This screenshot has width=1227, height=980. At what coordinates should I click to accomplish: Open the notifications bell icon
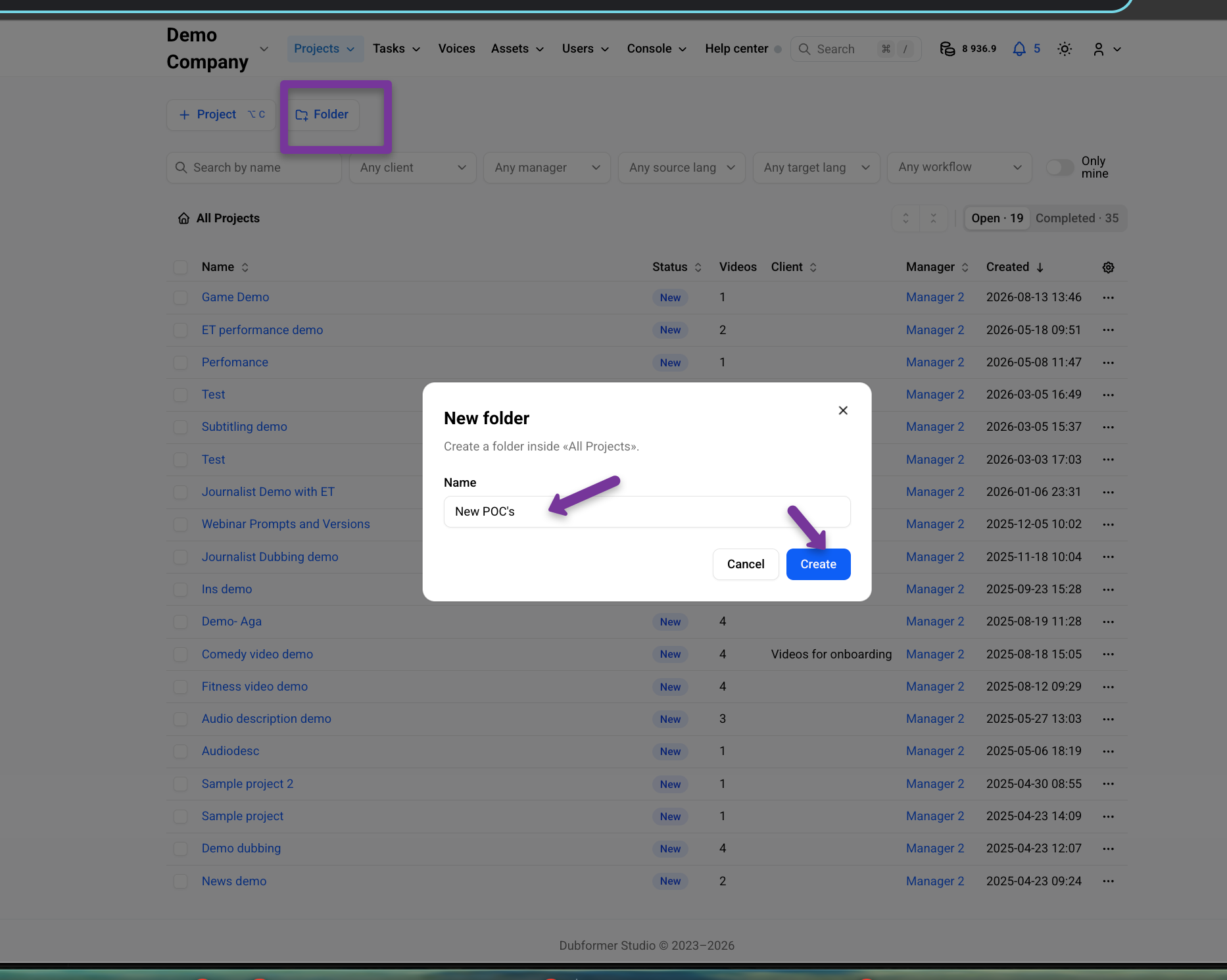[x=1019, y=49]
